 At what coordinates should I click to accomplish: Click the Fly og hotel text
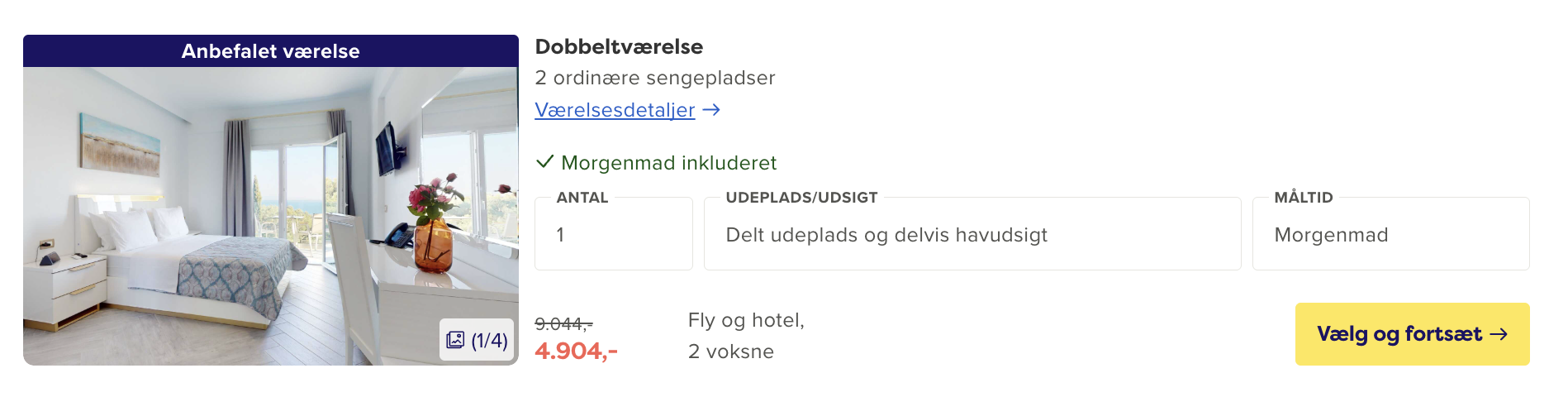click(x=746, y=320)
